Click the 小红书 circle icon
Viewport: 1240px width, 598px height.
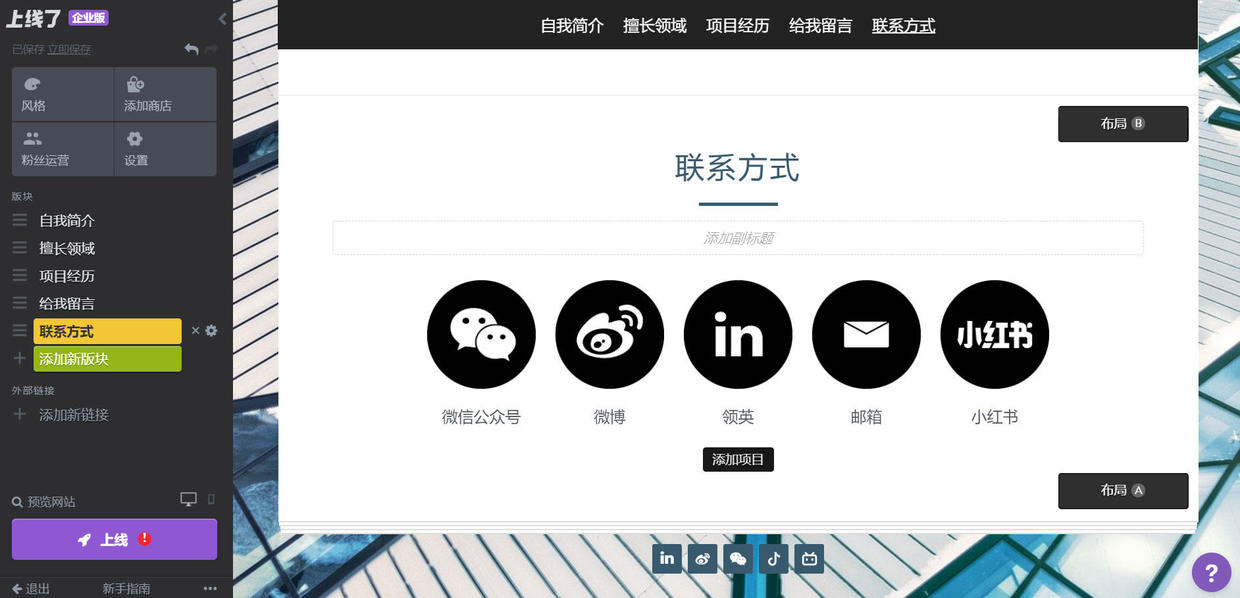[994, 334]
